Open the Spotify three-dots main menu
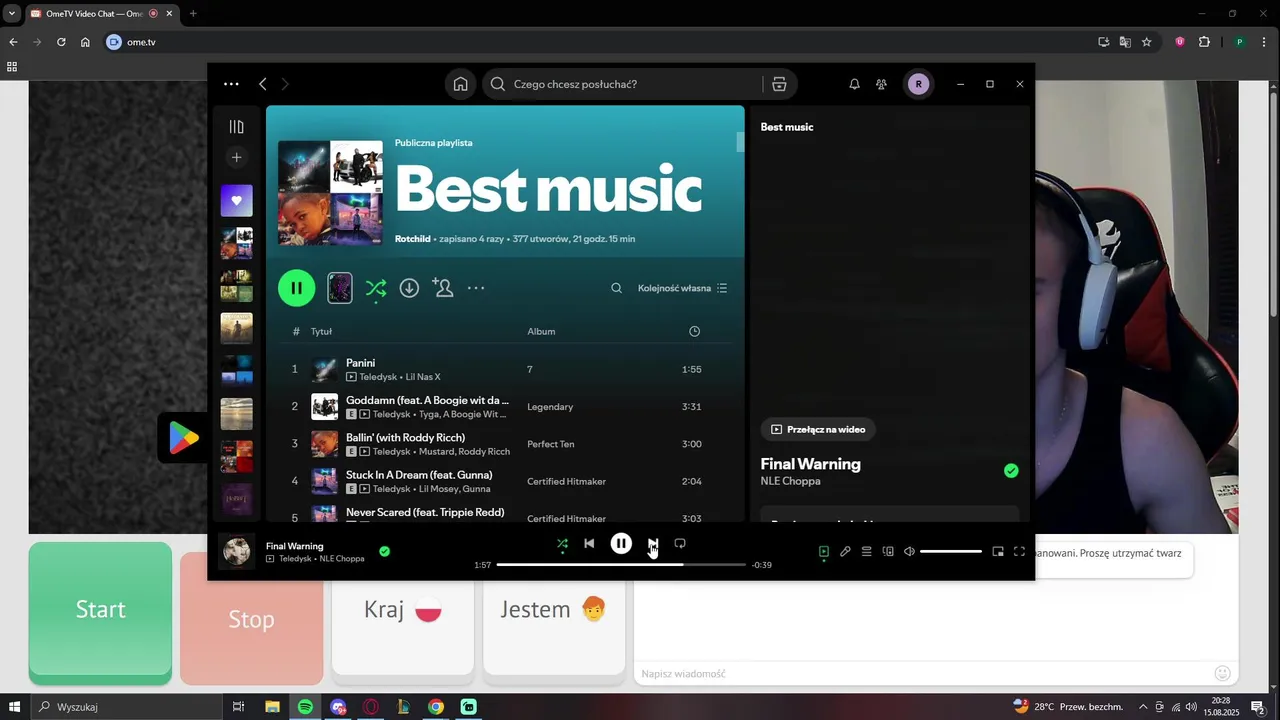This screenshot has width=1280, height=720. pos(231,84)
